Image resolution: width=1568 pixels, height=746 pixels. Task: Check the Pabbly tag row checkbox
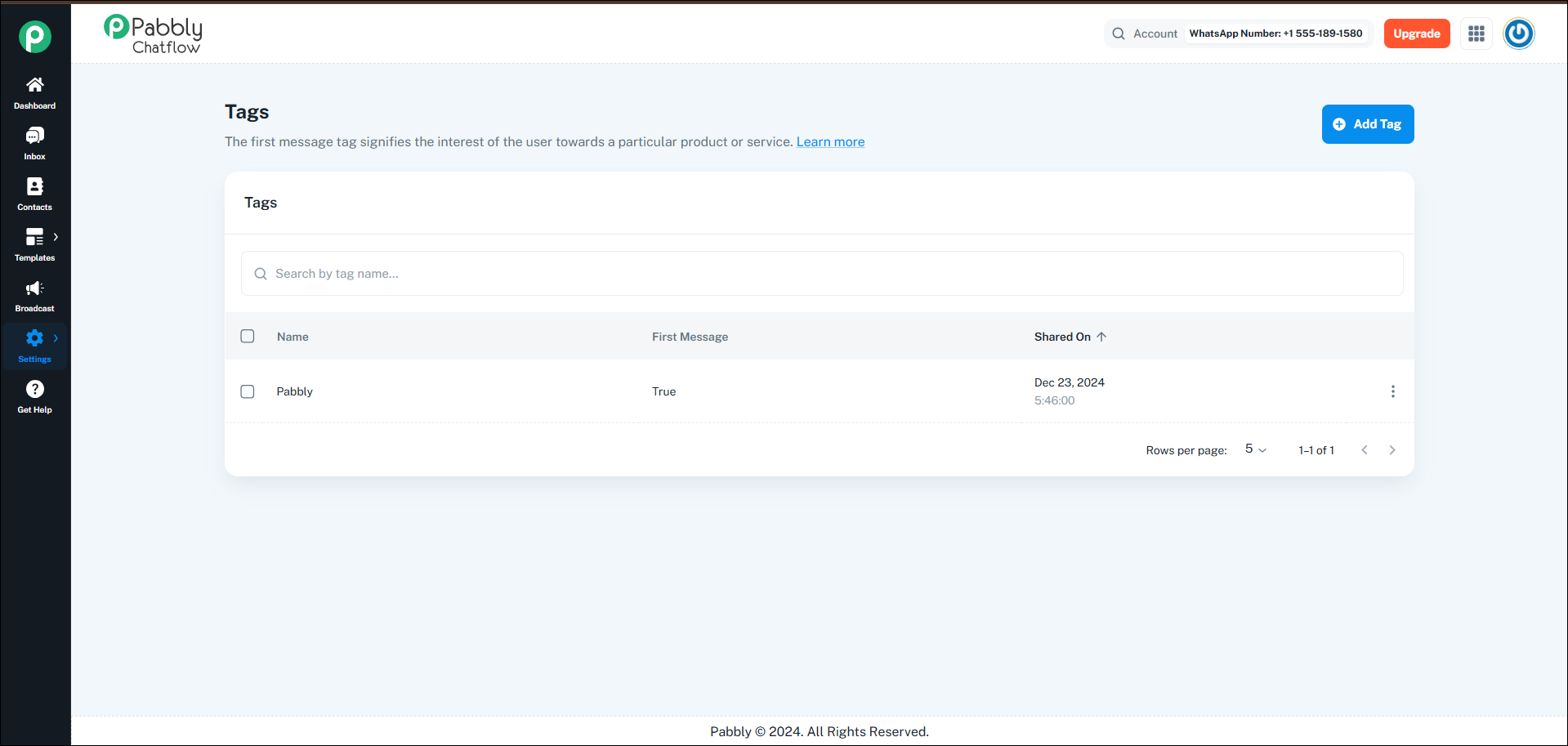coord(248,391)
